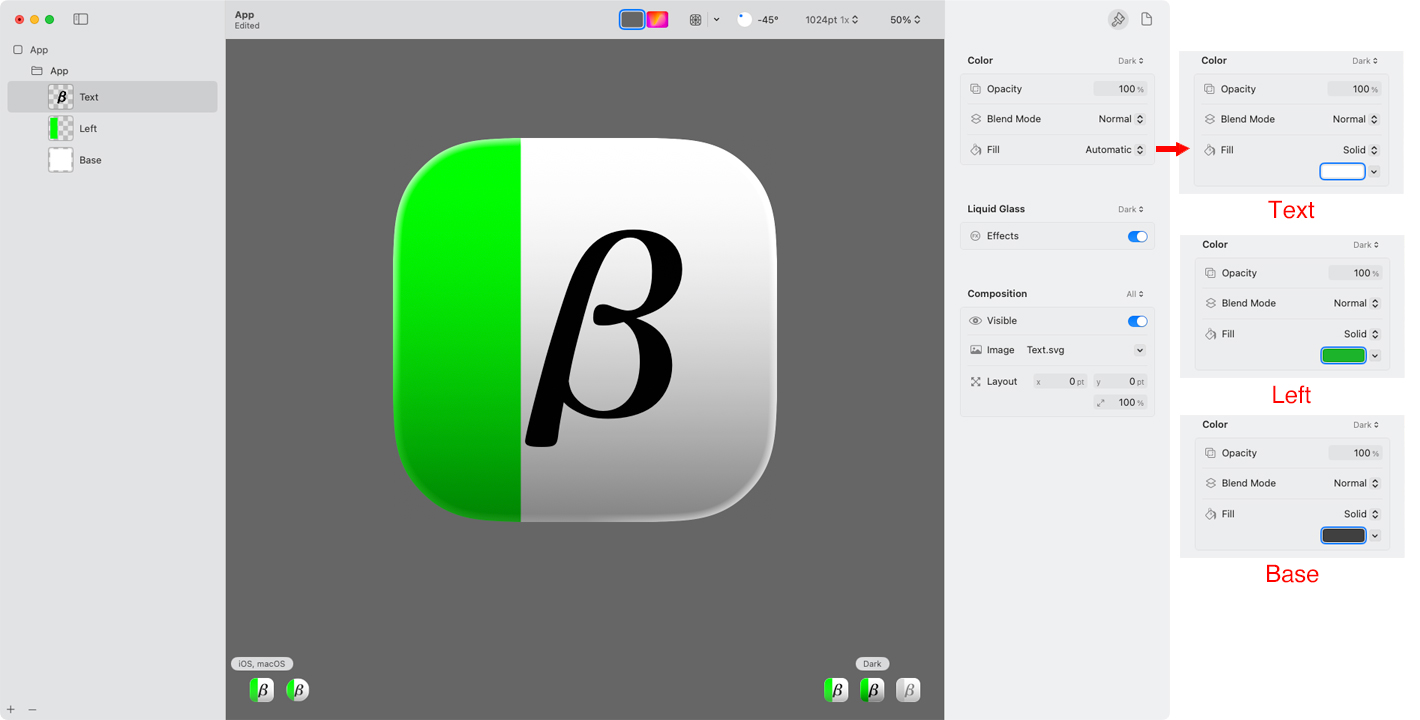Toggle the sidebar visibility icon
The width and height of the screenshot is (1420, 720).
81,19
